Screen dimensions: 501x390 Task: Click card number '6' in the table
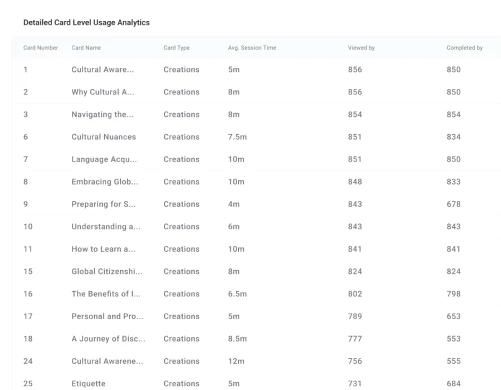coord(26,137)
